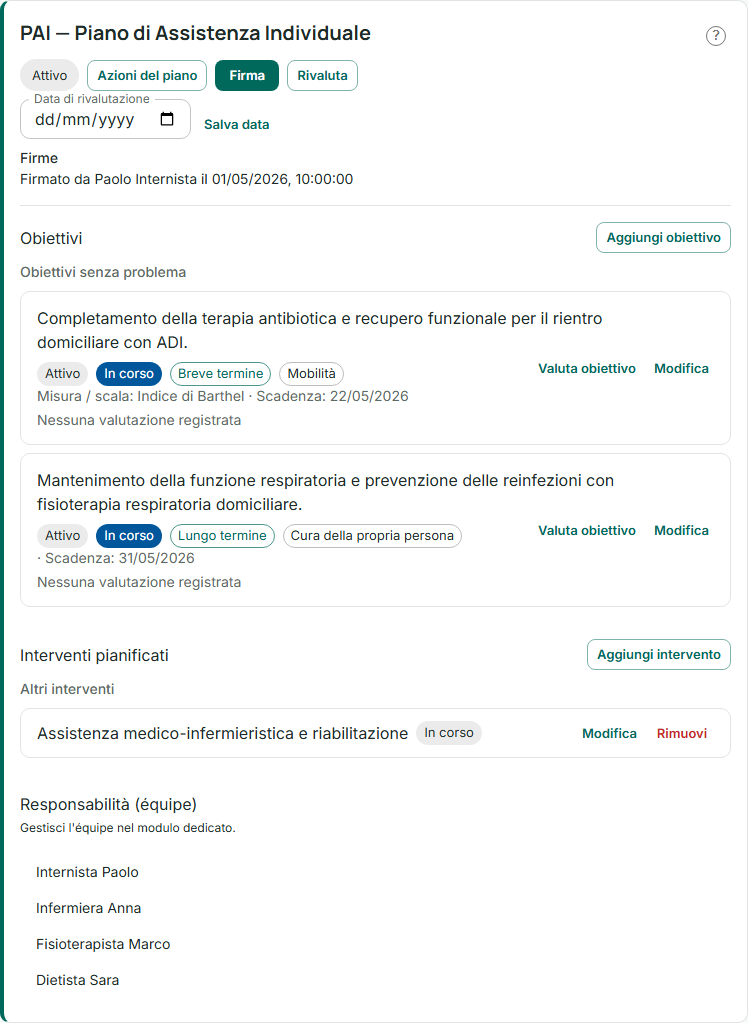The image size is (748, 1023).
Task: Select the Mobilità category chip
Action: tap(311, 374)
